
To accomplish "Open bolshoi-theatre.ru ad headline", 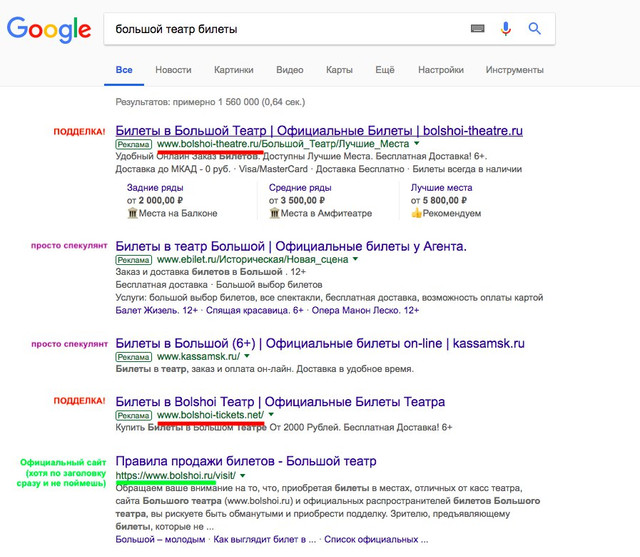I will click(x=319, y=131).
